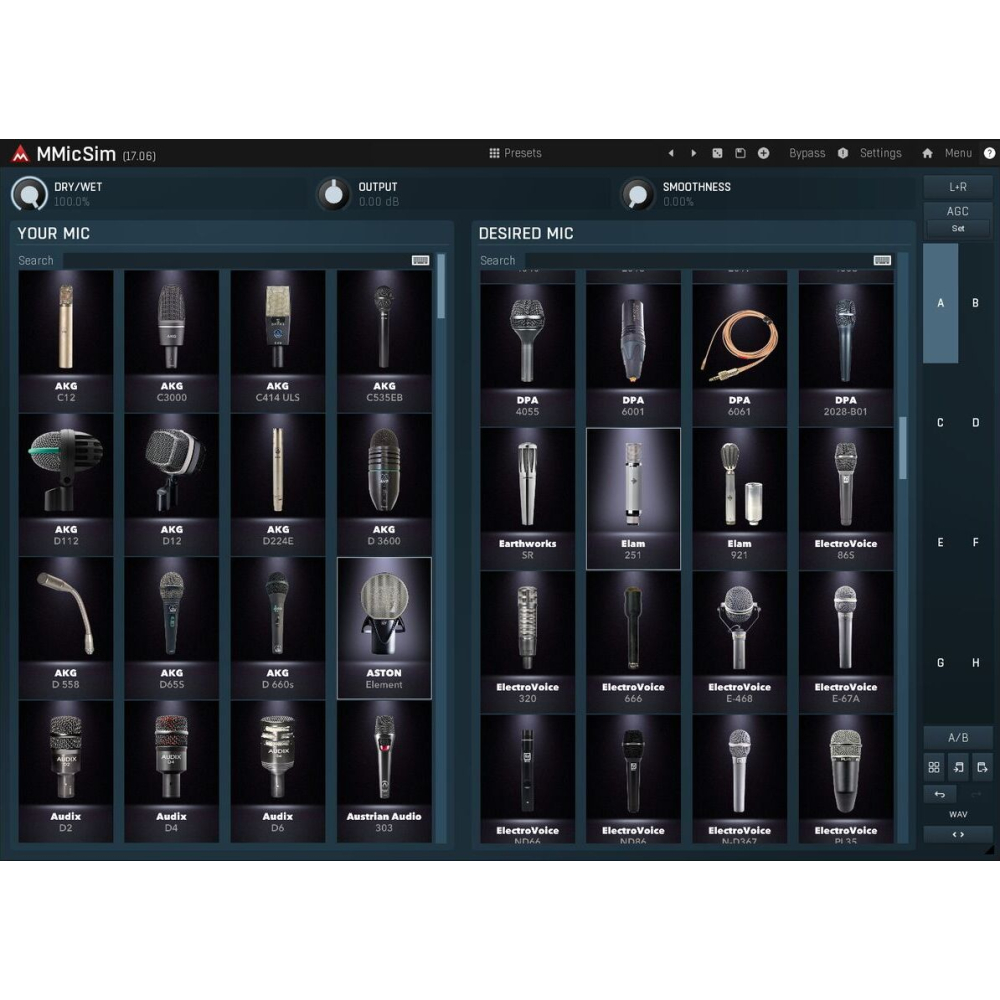The height and width of the screenshot is (1000, 1000).
Task: Select AKG C535EB as your mic
Action: [x=384, y=341]
